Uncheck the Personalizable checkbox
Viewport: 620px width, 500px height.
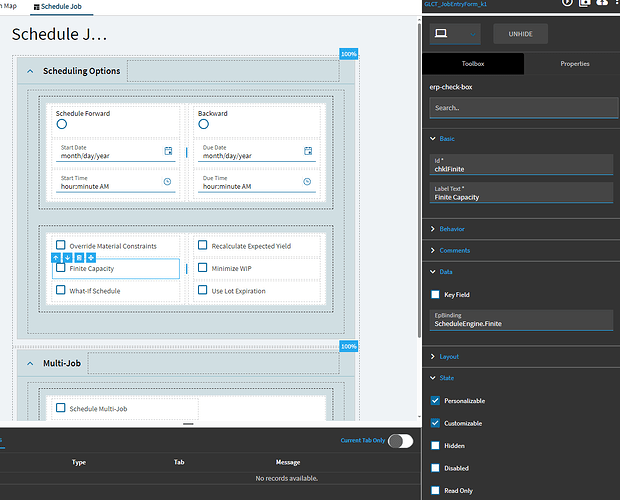435,400
